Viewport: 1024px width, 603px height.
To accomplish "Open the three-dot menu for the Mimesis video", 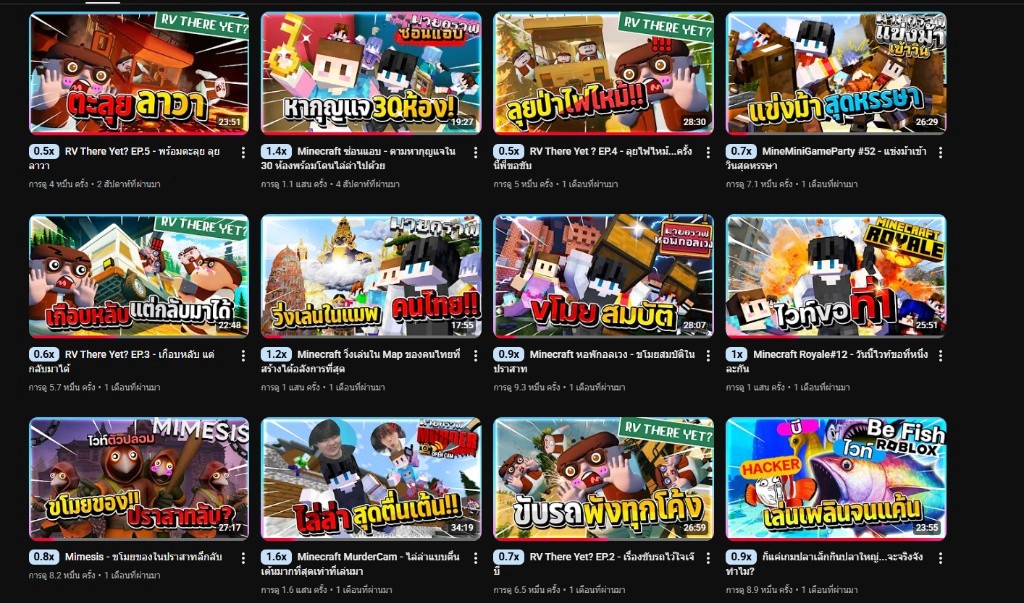I will click(x=243, y=558).
